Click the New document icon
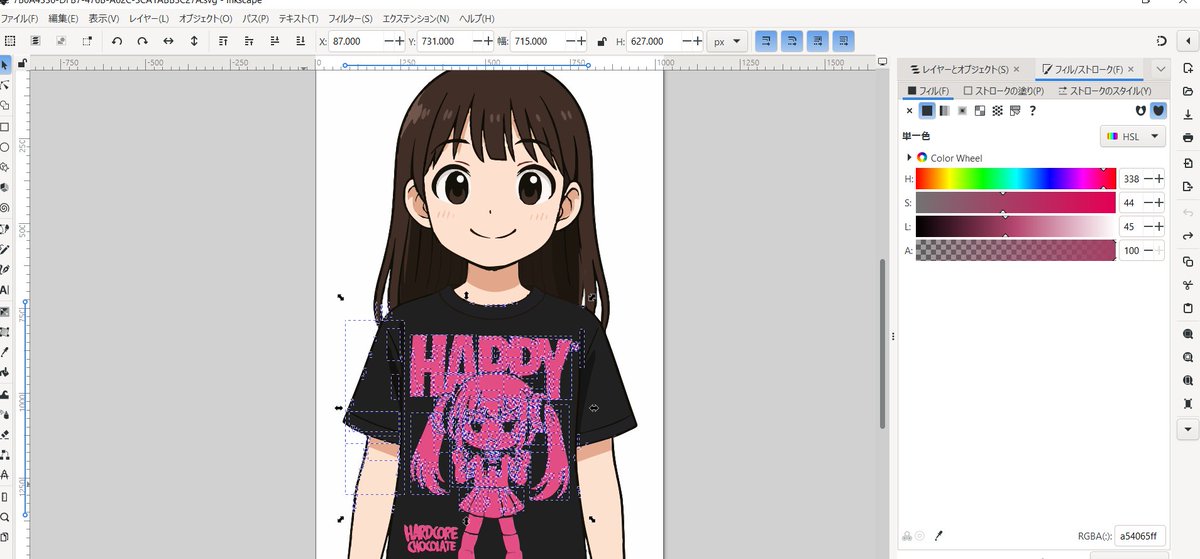 1187,68
